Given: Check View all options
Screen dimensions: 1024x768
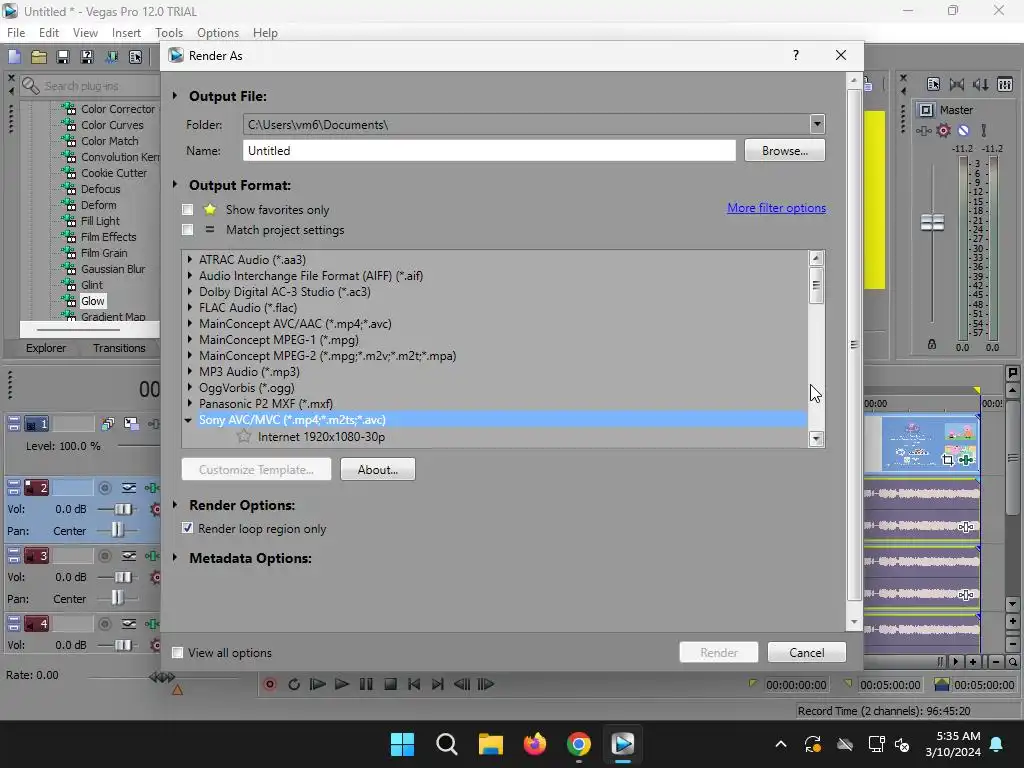Looking at the screenshot, I should coord(178,652).
